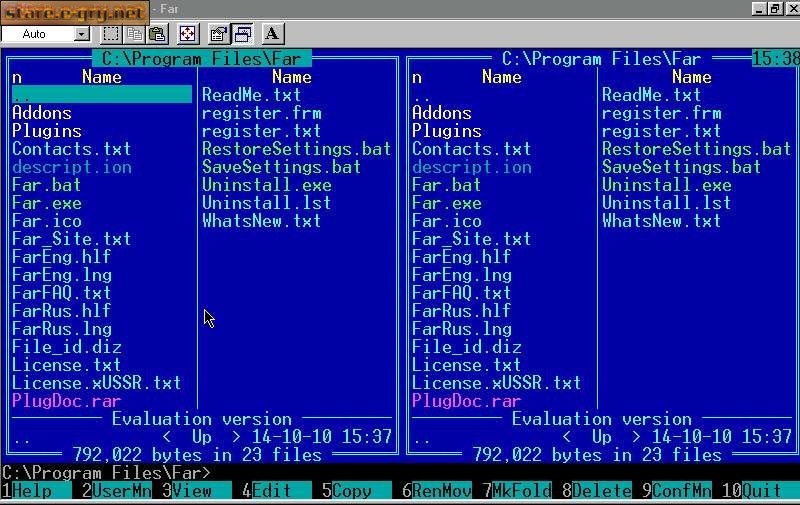Select ReadMe.txt in the left panel
Screen dimensions: 800x505
coord(252,95)
